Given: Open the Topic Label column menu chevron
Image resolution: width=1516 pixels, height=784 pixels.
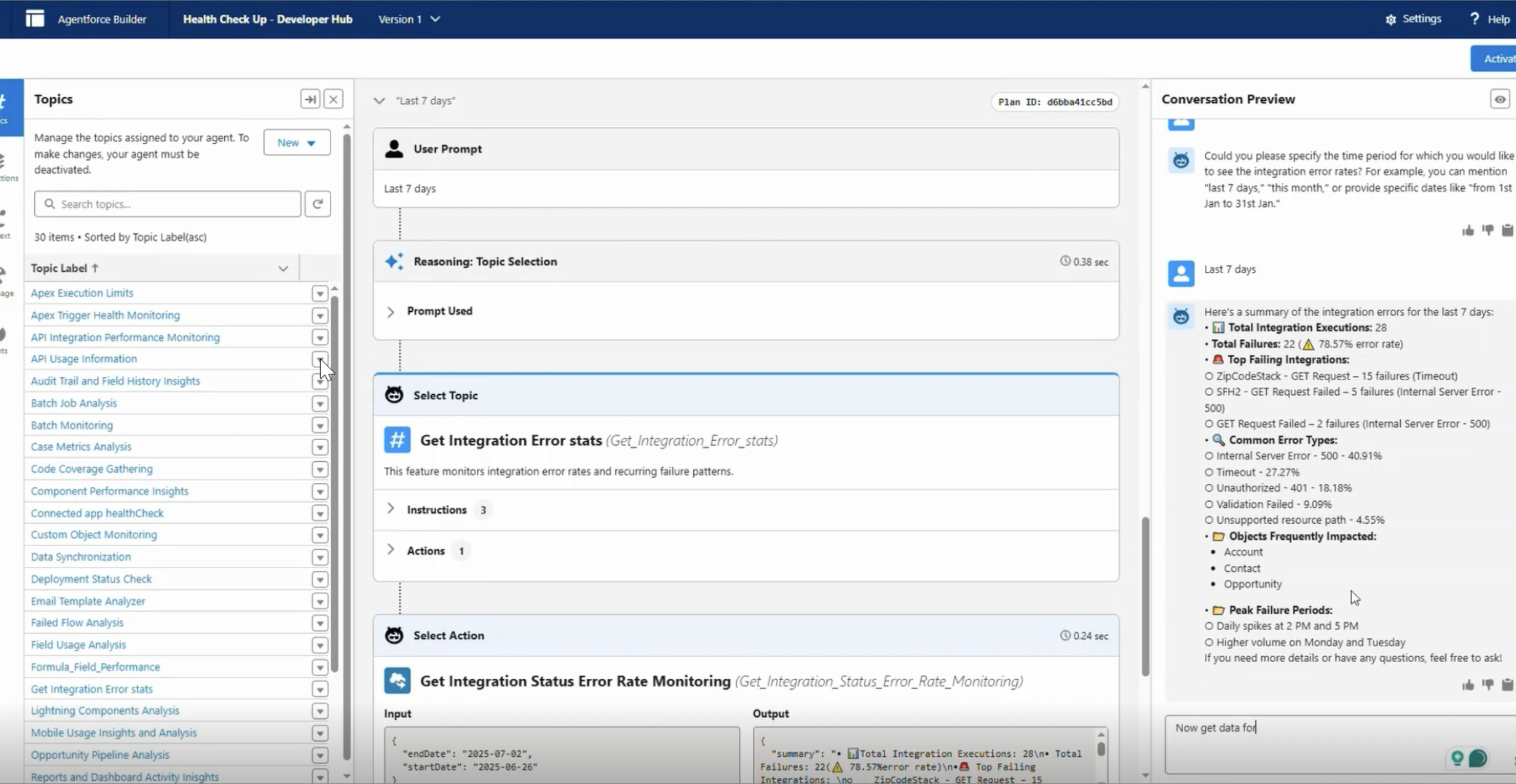Looking at the screenshot, I should [x=283, y=269].
